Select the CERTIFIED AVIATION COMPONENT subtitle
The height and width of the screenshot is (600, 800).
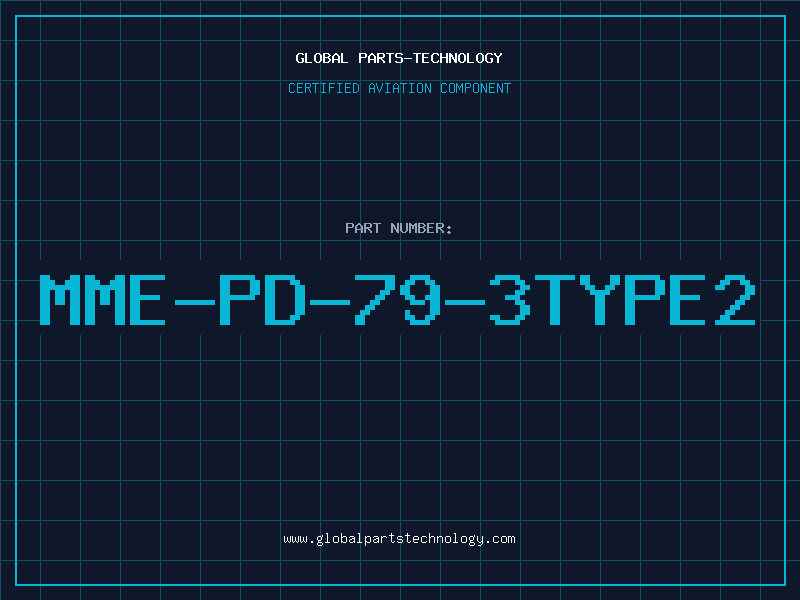(399, 88)
